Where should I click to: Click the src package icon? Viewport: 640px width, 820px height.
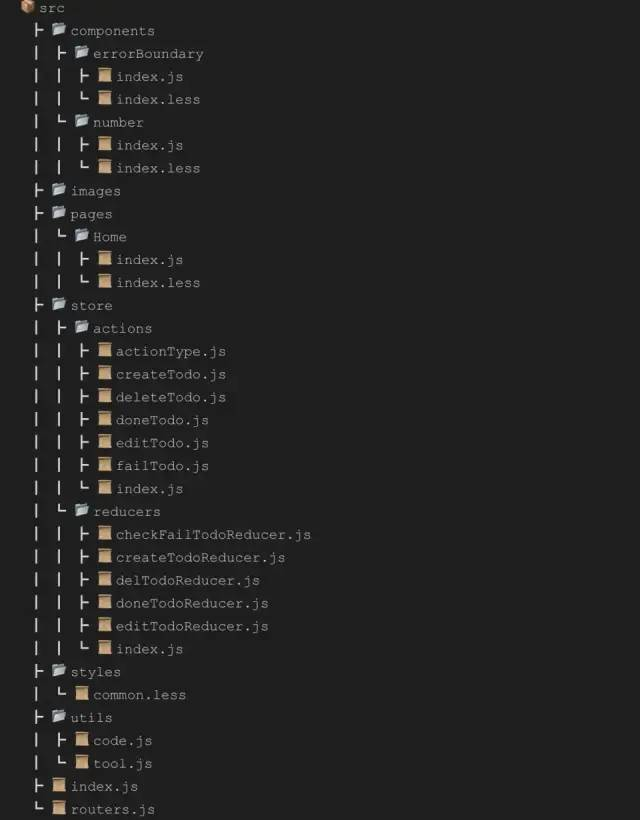(x=27, y=7)
